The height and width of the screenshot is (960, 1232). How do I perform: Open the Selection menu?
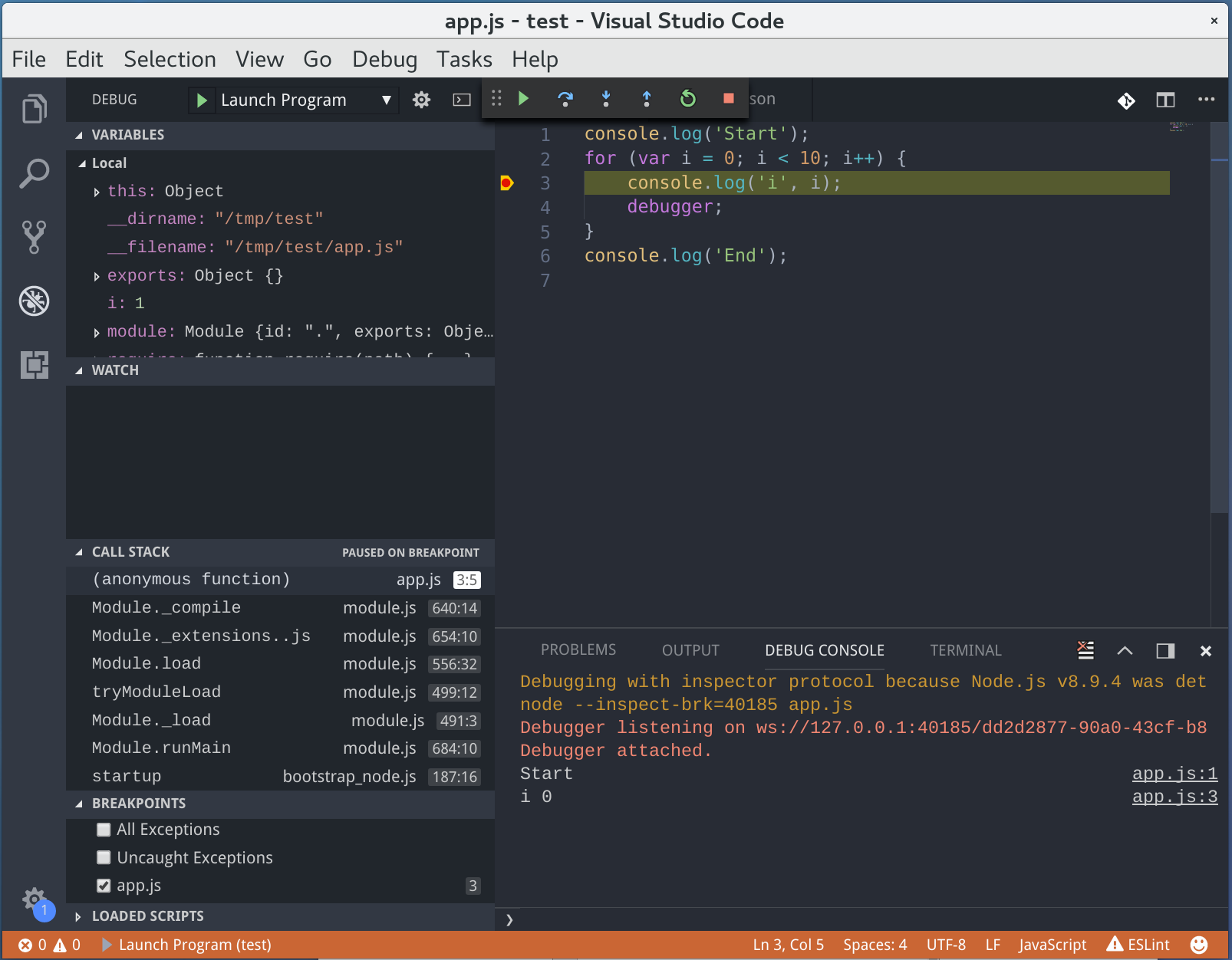click(170, 59)
